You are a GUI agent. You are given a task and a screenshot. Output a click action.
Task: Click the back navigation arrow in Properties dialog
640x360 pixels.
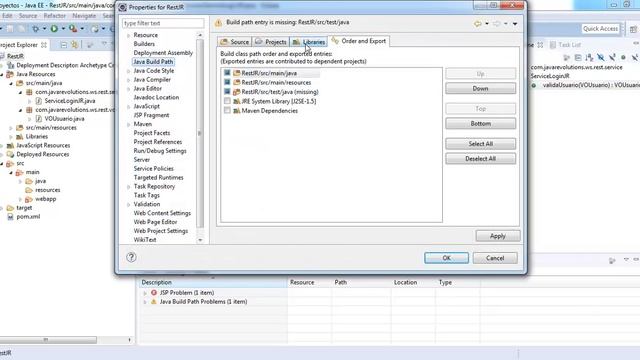click(x=478, y=24)
